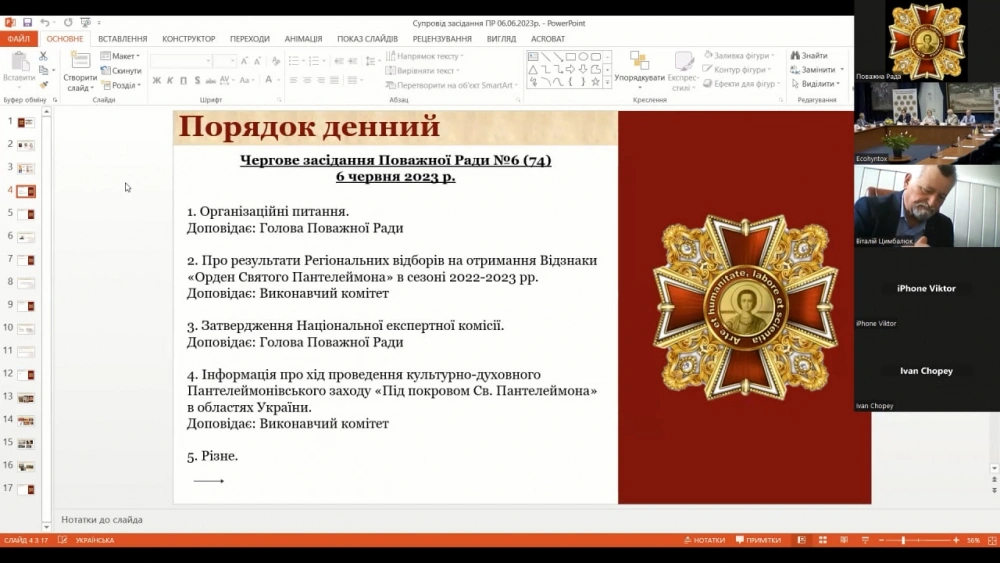The width and height of the screenshot is (1000, 563).
Task: Switch to ПОКАЗ СЛАЙДІВ tab
Action: tap(367, 39)
